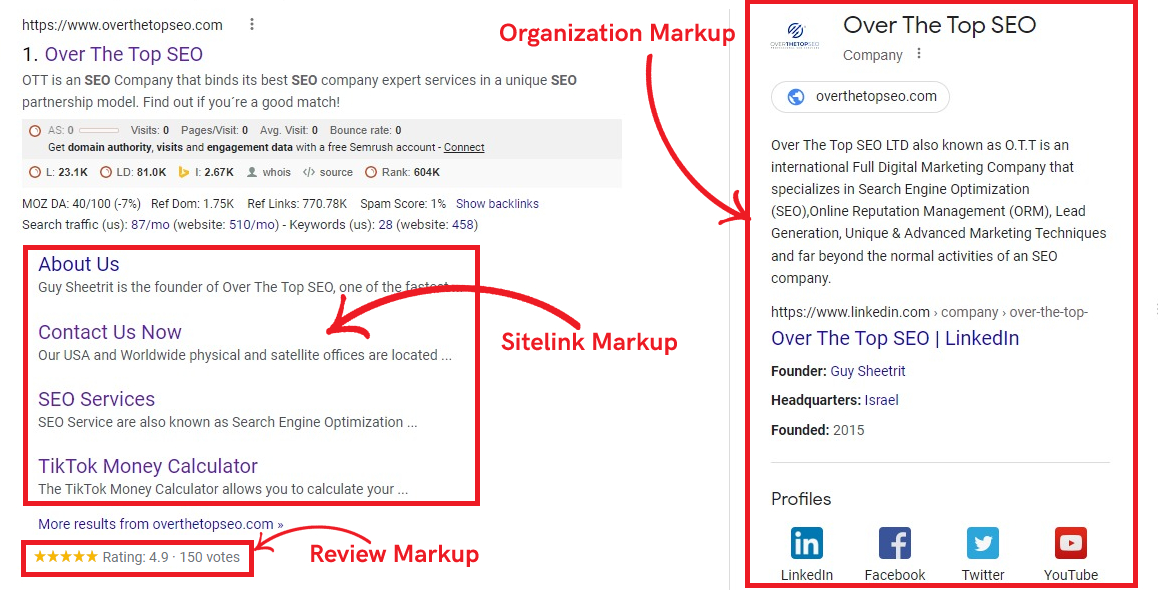Click the Connect link for the Semrush account

[x=464, y=146]
